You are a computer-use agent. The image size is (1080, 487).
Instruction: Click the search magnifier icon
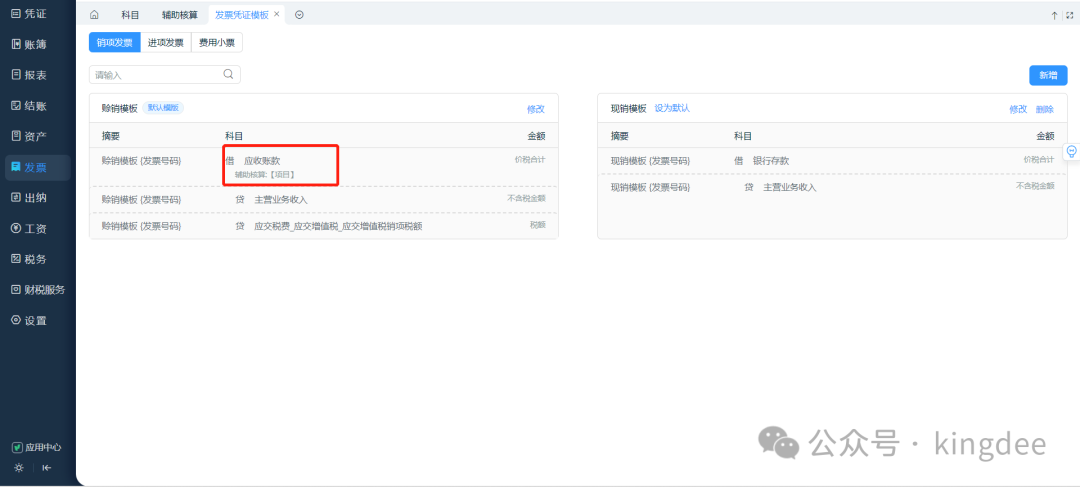228,74
